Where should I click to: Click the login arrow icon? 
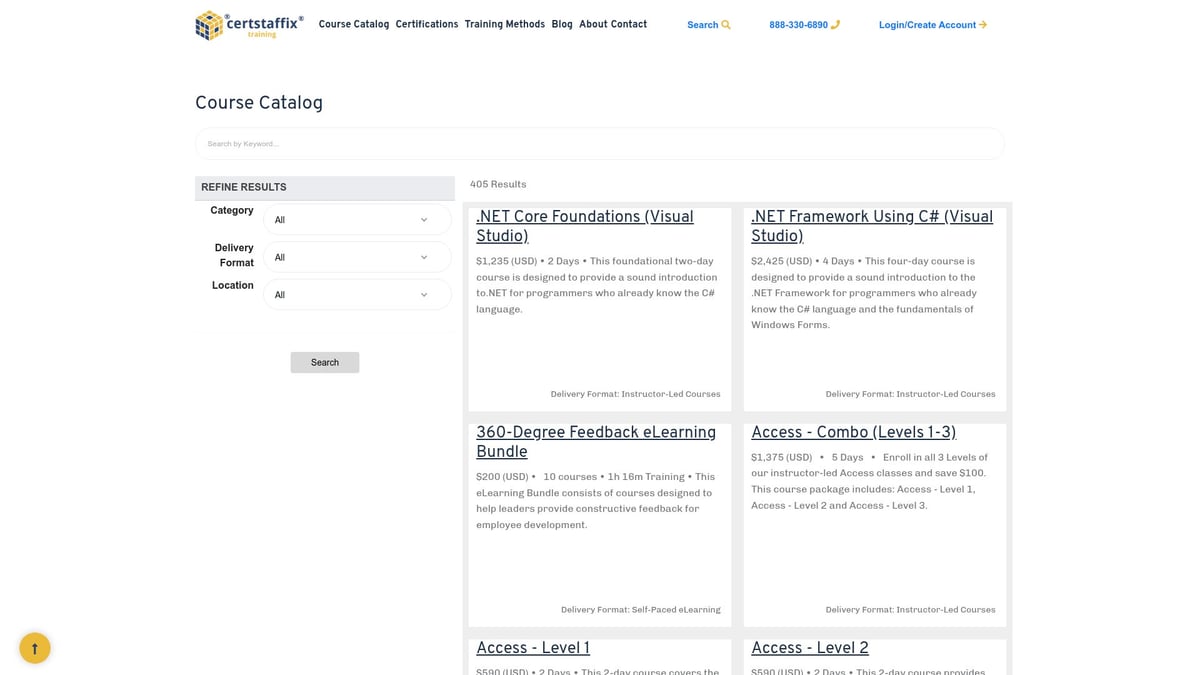click(x=983, y=25)
